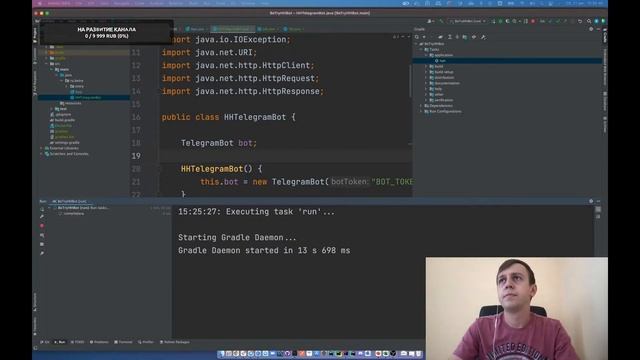Open the Git tab in bottom bar
This screenshot has height=360, width=640.
pos(45,342)
